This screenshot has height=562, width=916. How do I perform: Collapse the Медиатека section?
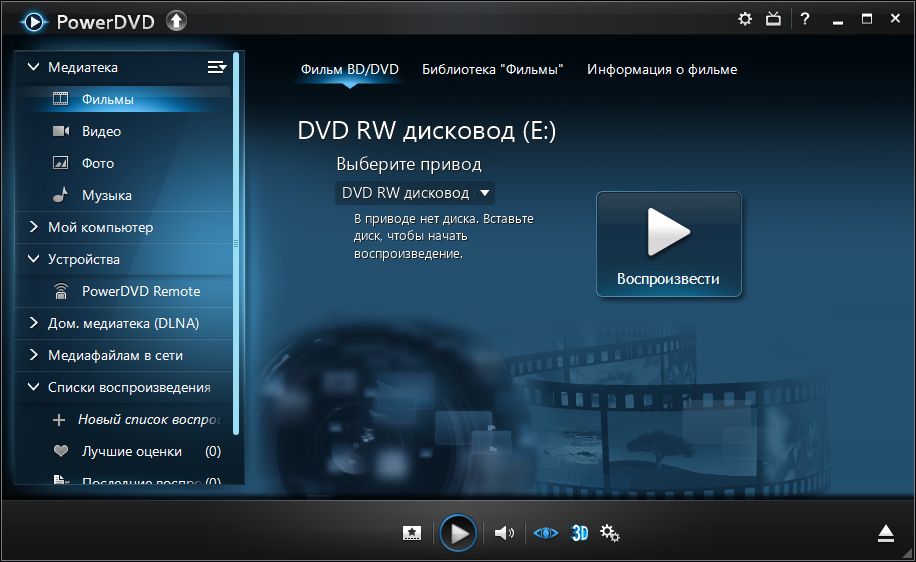[x=34, y=67]
